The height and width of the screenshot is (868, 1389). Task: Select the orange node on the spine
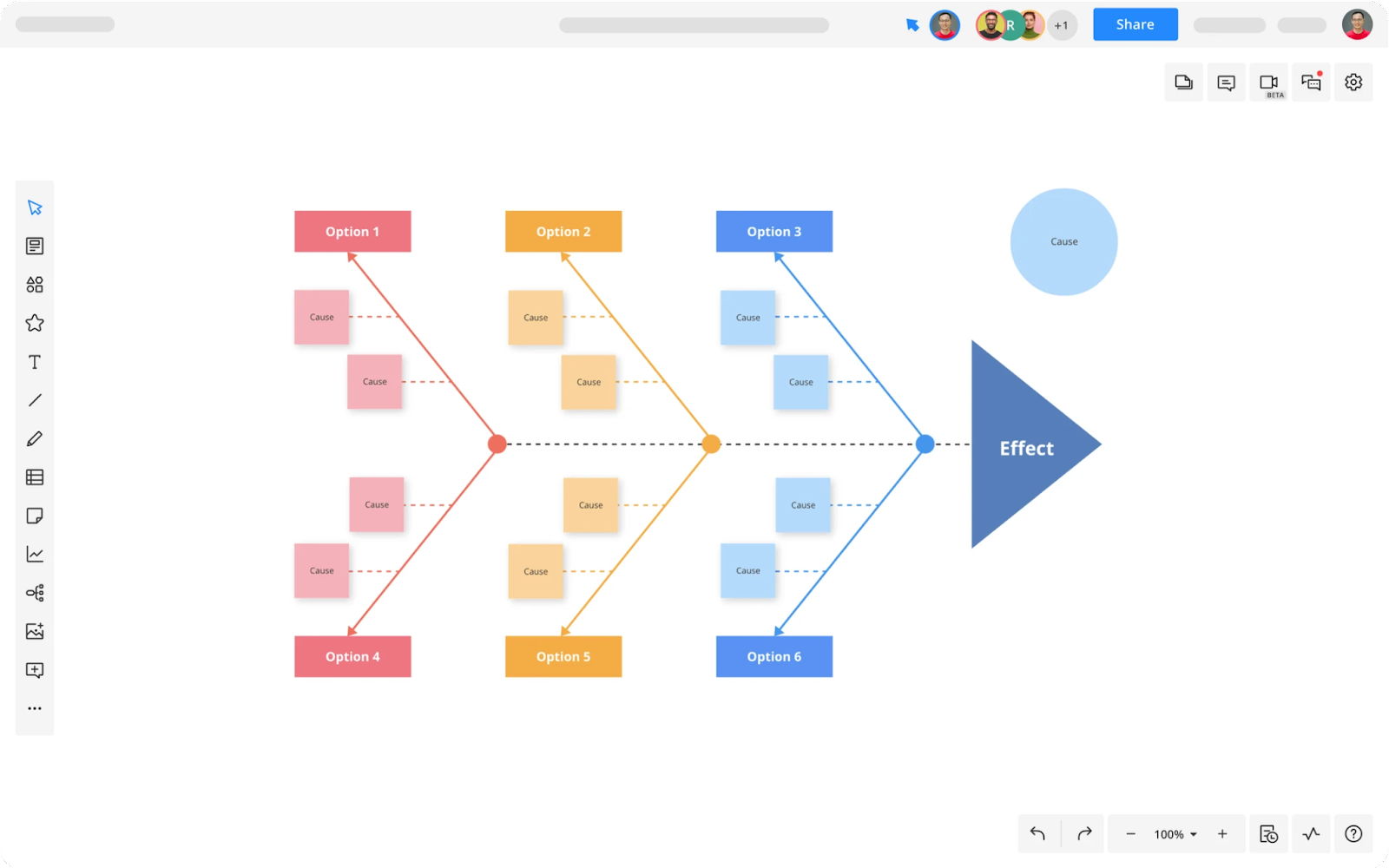tap(711, 444)
